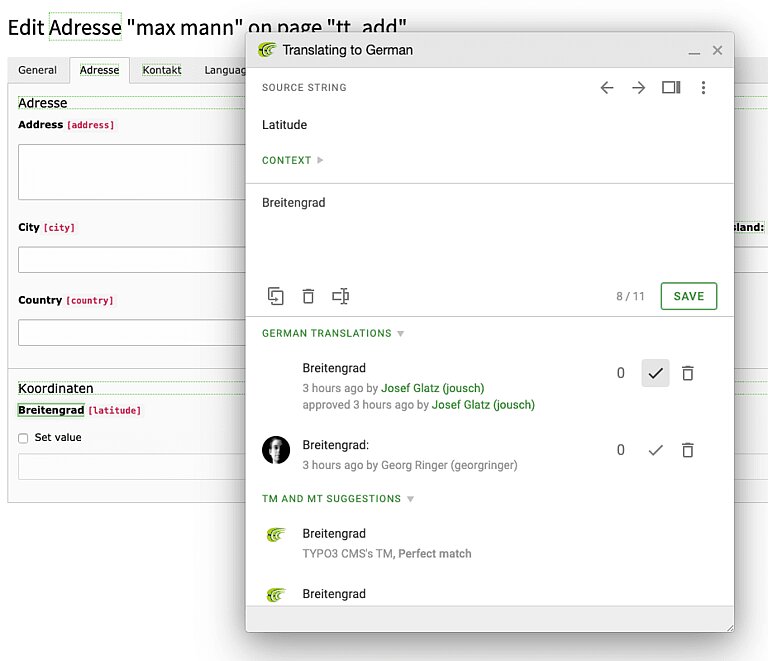Screen dimensions: 768x661
Task: Clear translation with trash icon in editor
Action: tap(308, 296)
